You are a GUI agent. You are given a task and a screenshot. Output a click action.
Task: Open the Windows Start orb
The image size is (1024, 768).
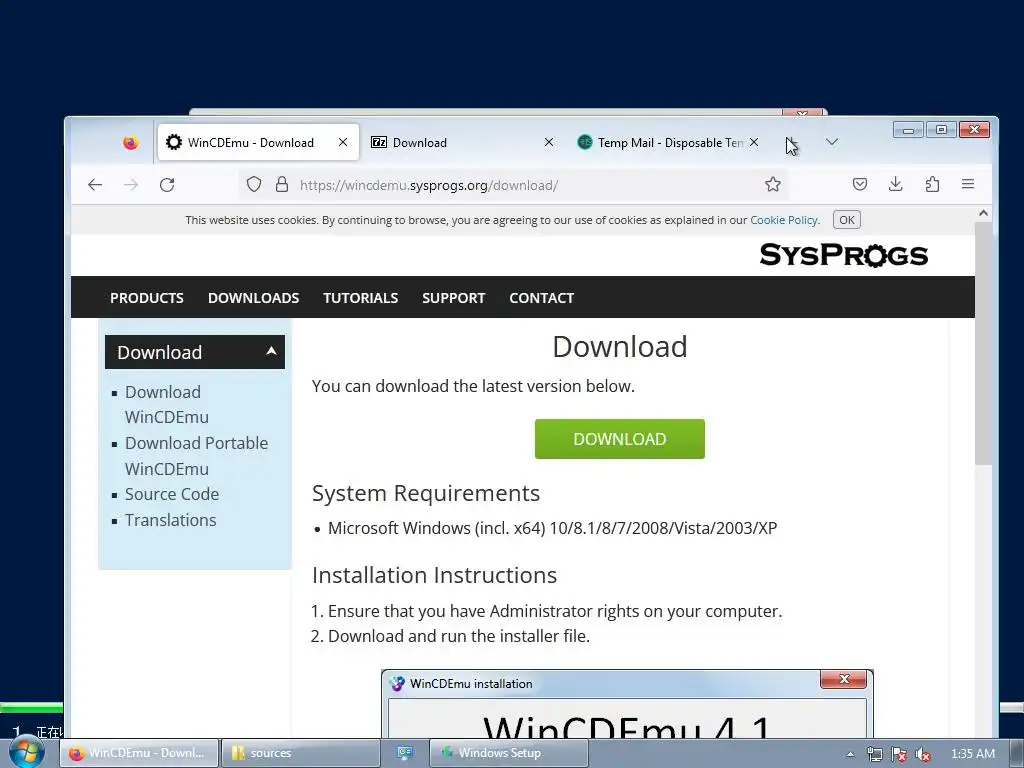tap(27, 752)
